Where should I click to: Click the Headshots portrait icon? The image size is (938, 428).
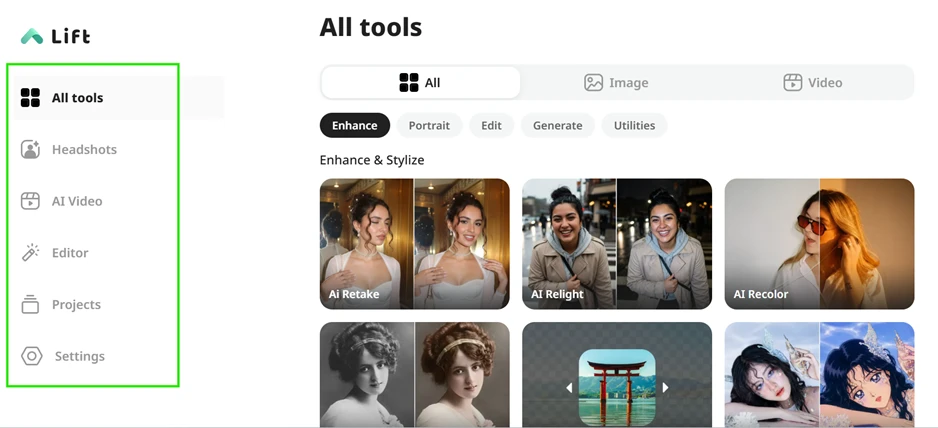pyautogui.click(x=30, y=149)
